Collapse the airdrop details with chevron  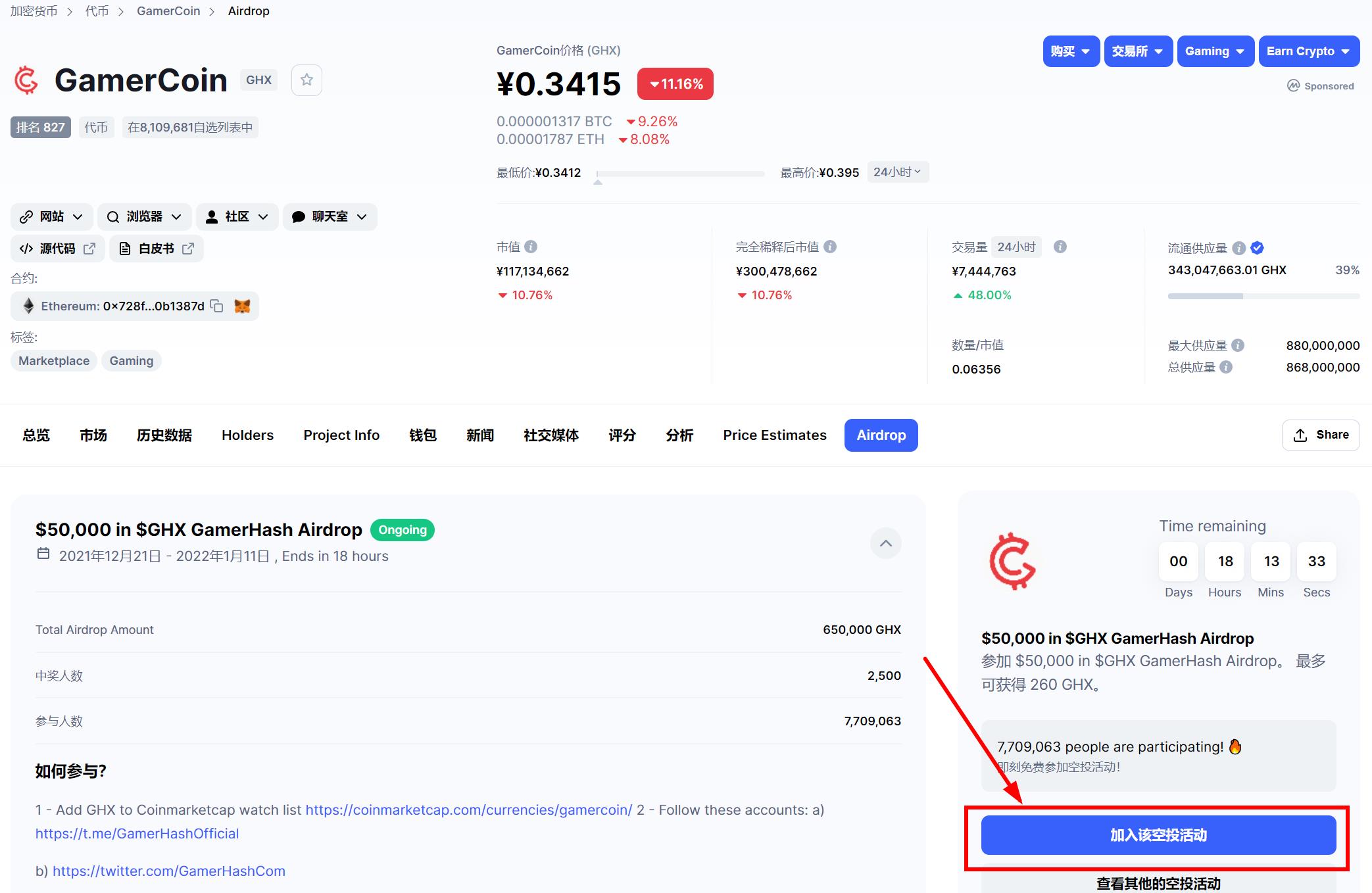pyautogui.click(x=886, y=543)
